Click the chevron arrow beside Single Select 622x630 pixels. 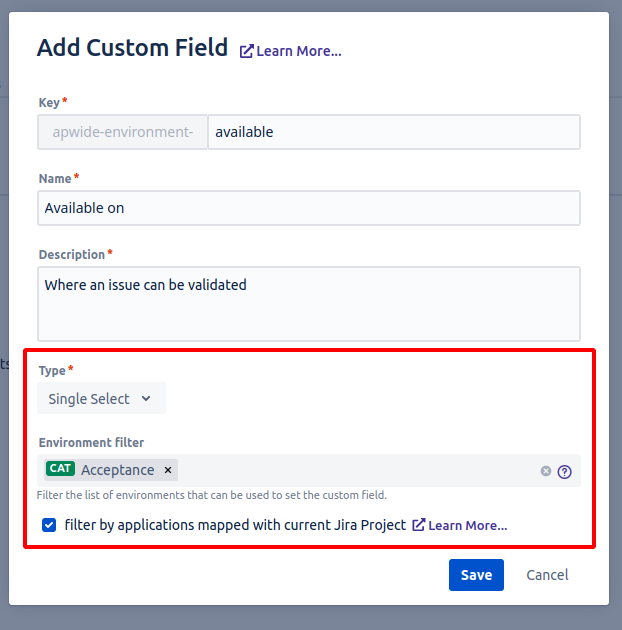tap(146, 399)
